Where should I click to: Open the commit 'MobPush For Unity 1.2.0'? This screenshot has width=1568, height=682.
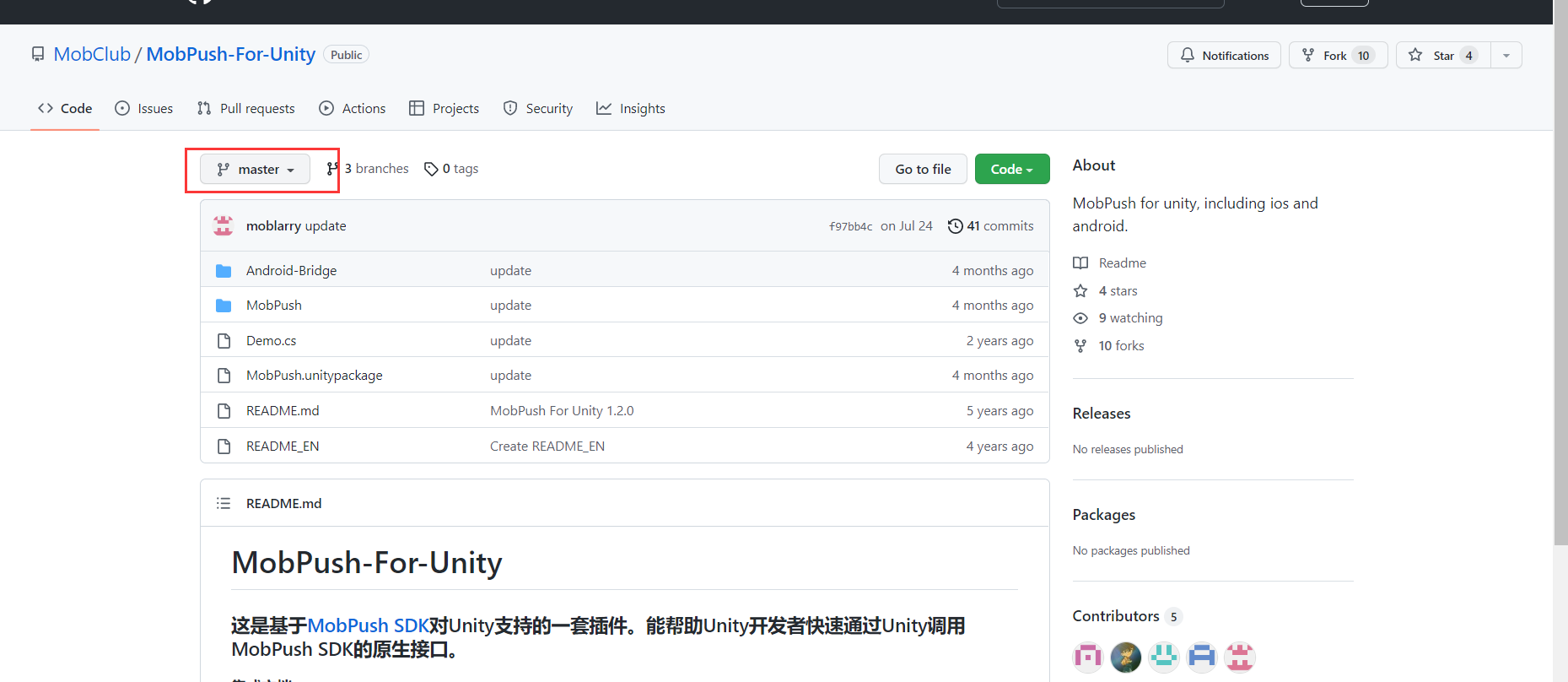[x=562, y=410]
